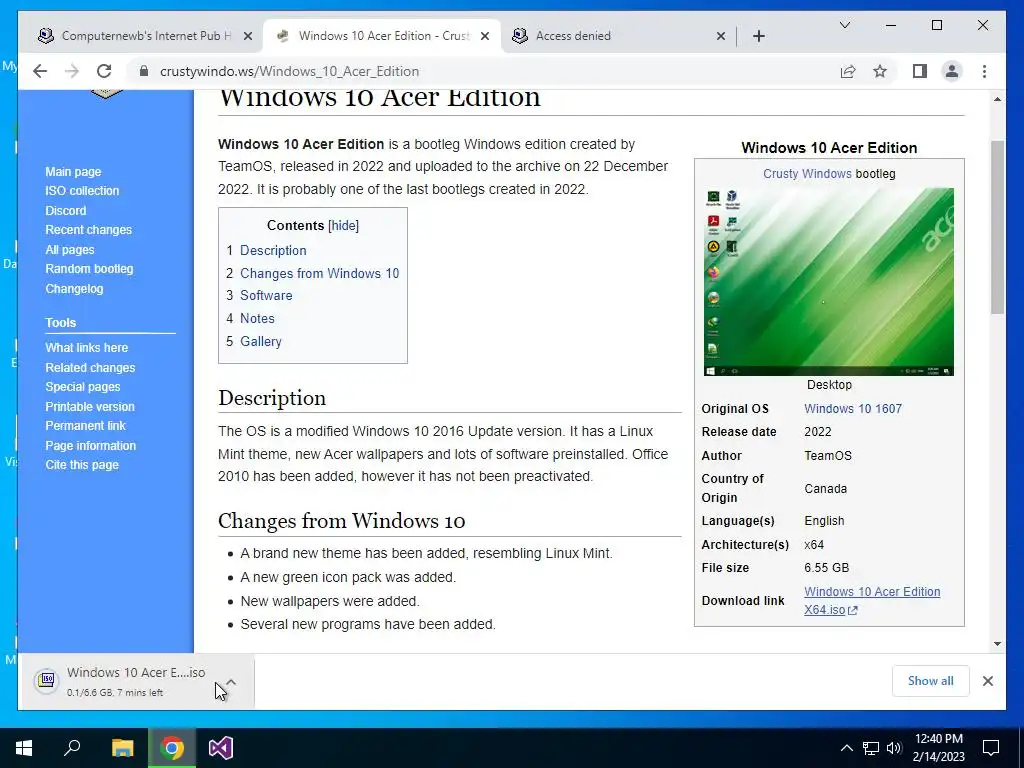Jump to Changes from Windows 10 contents entry
Viewport: 1024px width, 768px height.
coord(319,273)
